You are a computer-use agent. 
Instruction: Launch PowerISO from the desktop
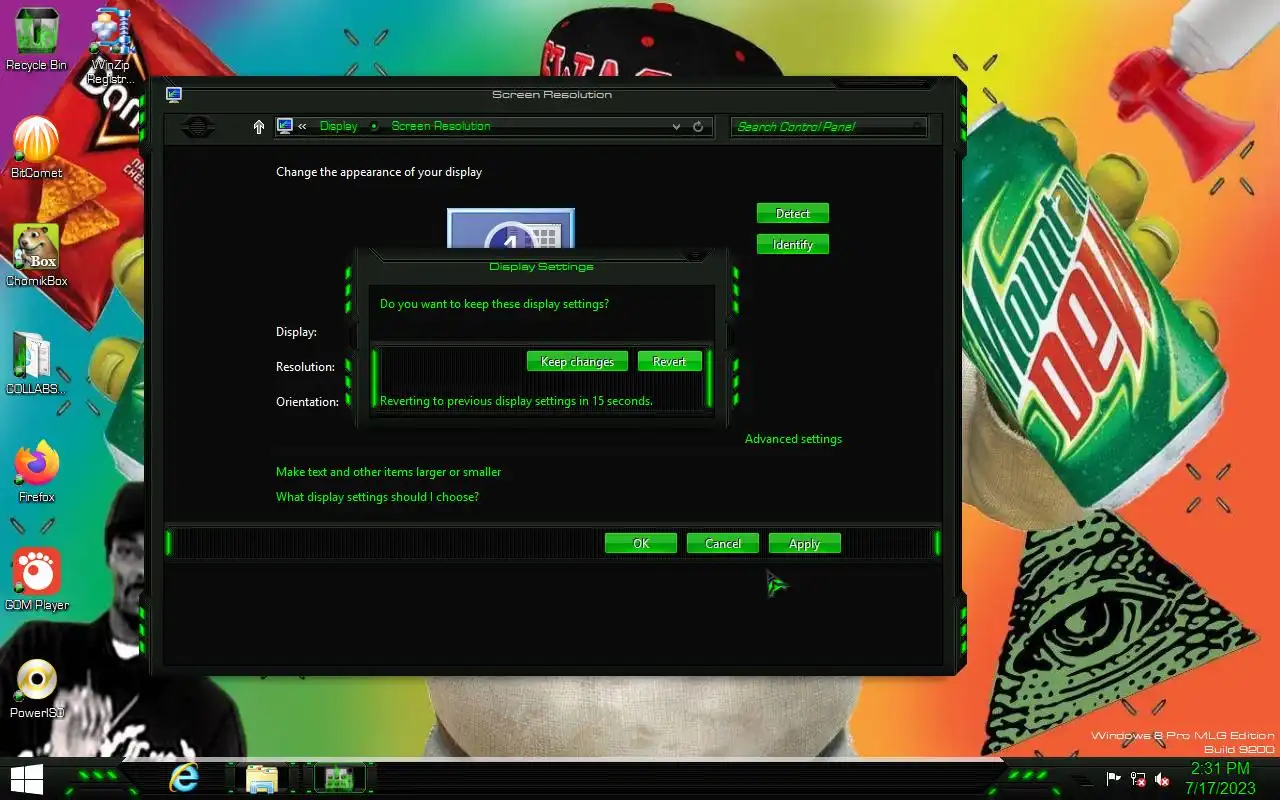point(36,688)
